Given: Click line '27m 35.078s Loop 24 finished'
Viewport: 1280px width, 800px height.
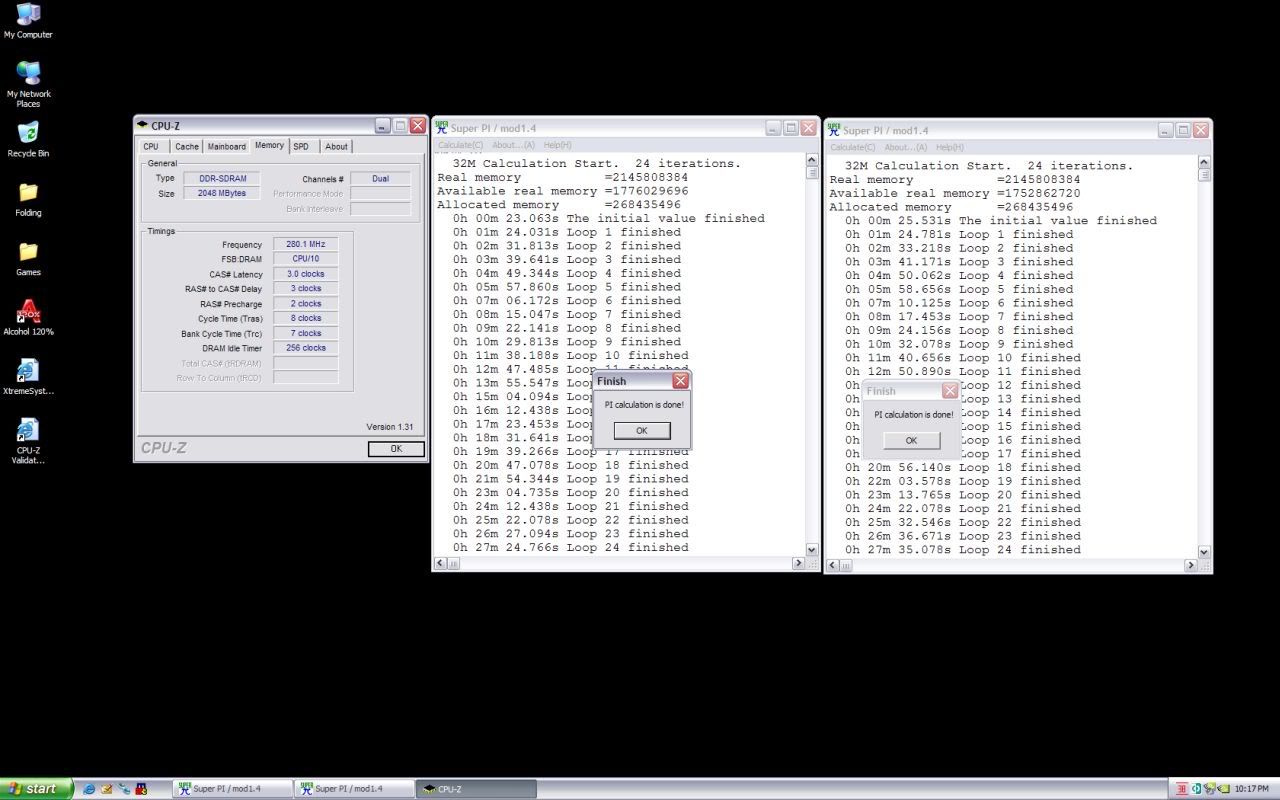Looking at the screenshot, I should (x=963, y=549).
